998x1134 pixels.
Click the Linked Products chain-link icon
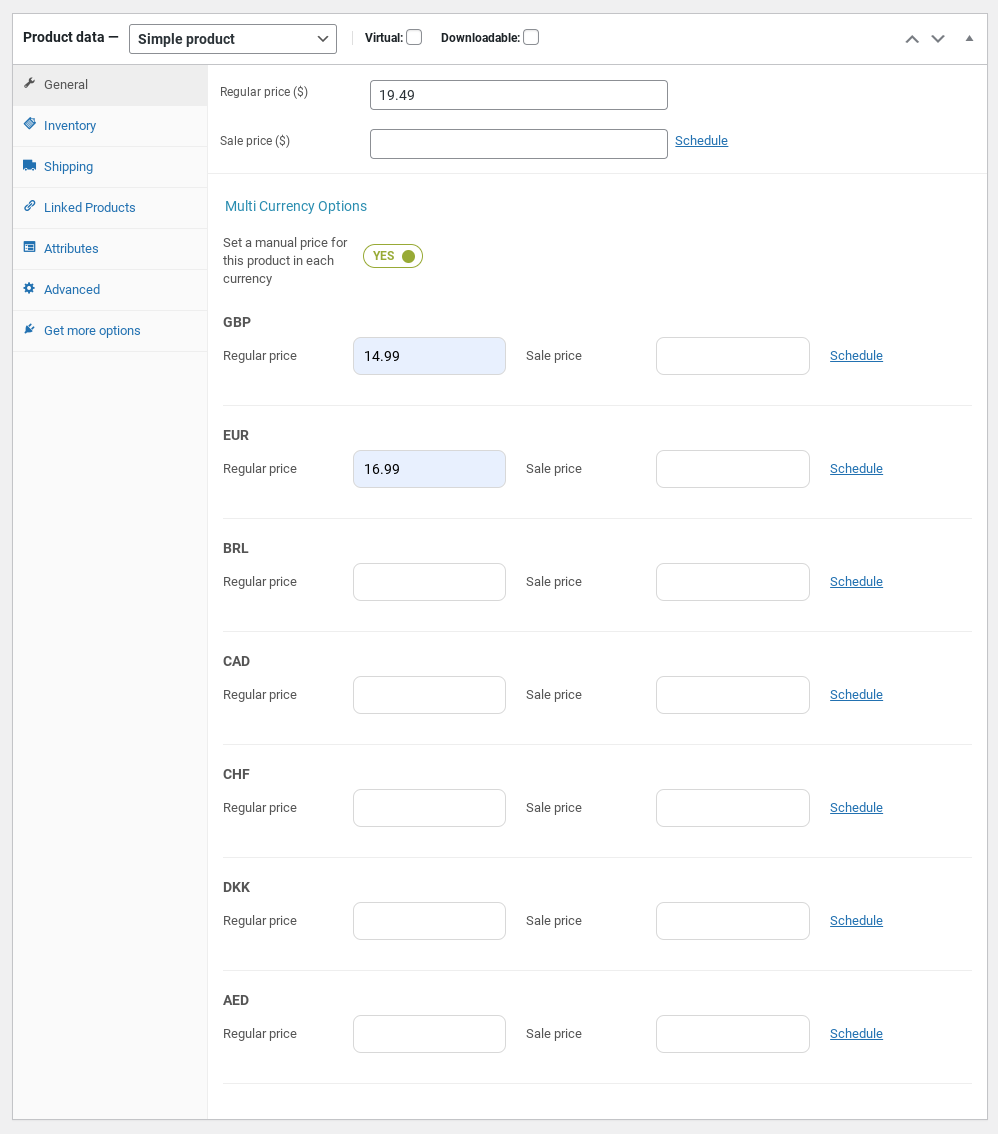[30, 206]
